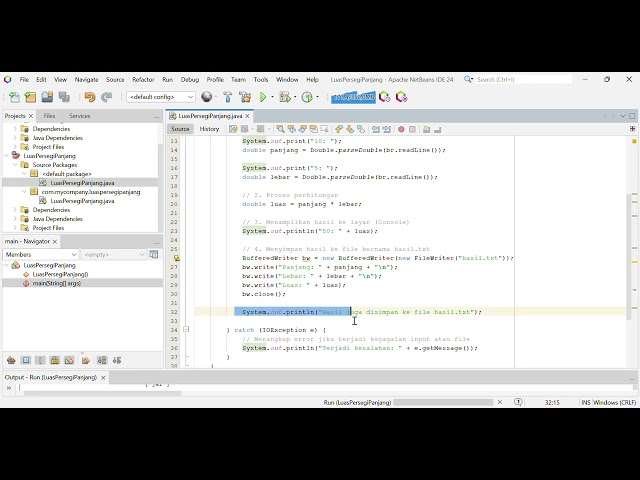Open the empty filter dropdown in Navigator
The height and width of the screenshot is (480, 640).
click(113, 255)
